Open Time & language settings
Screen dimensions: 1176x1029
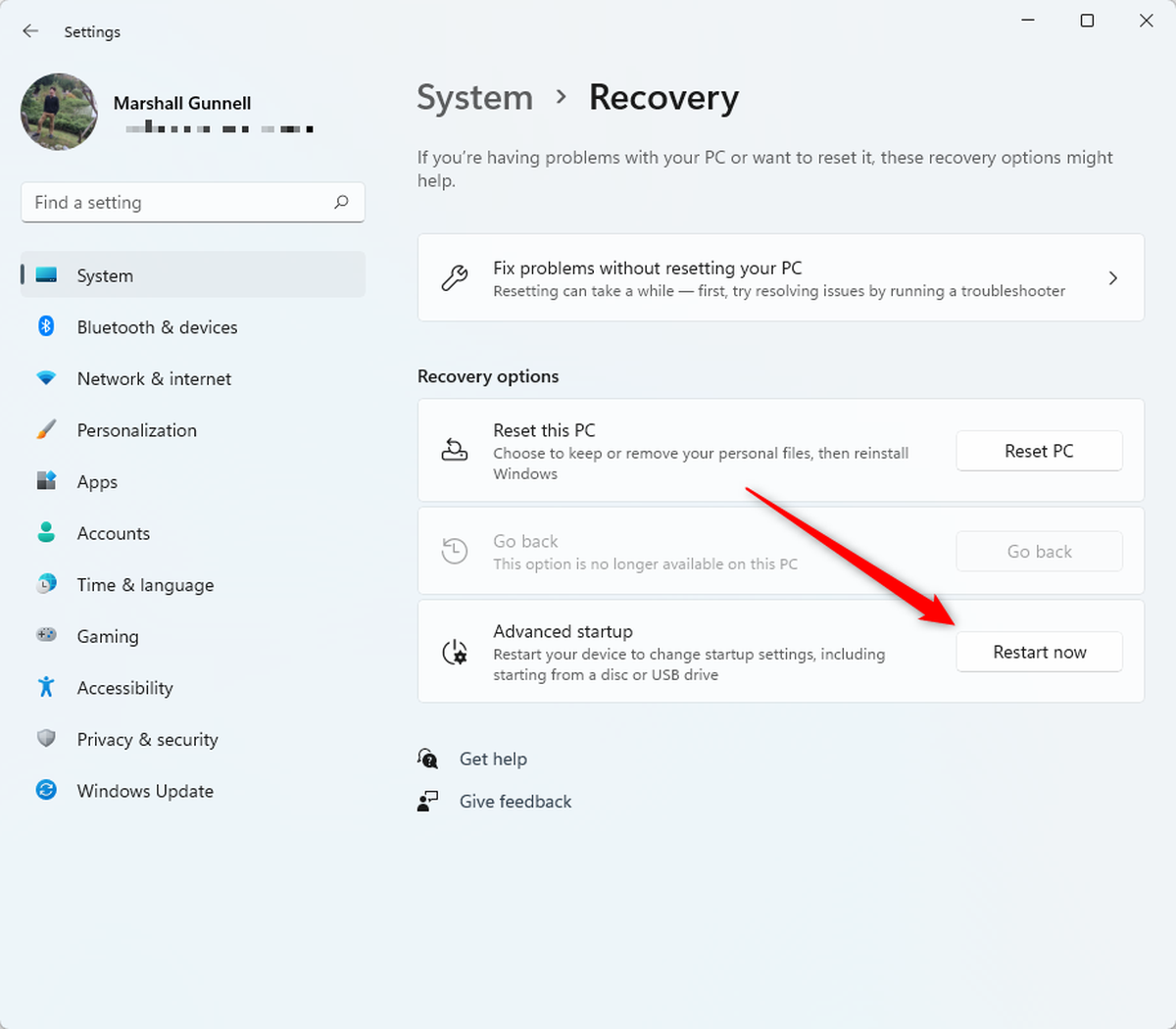click(193, 584)
